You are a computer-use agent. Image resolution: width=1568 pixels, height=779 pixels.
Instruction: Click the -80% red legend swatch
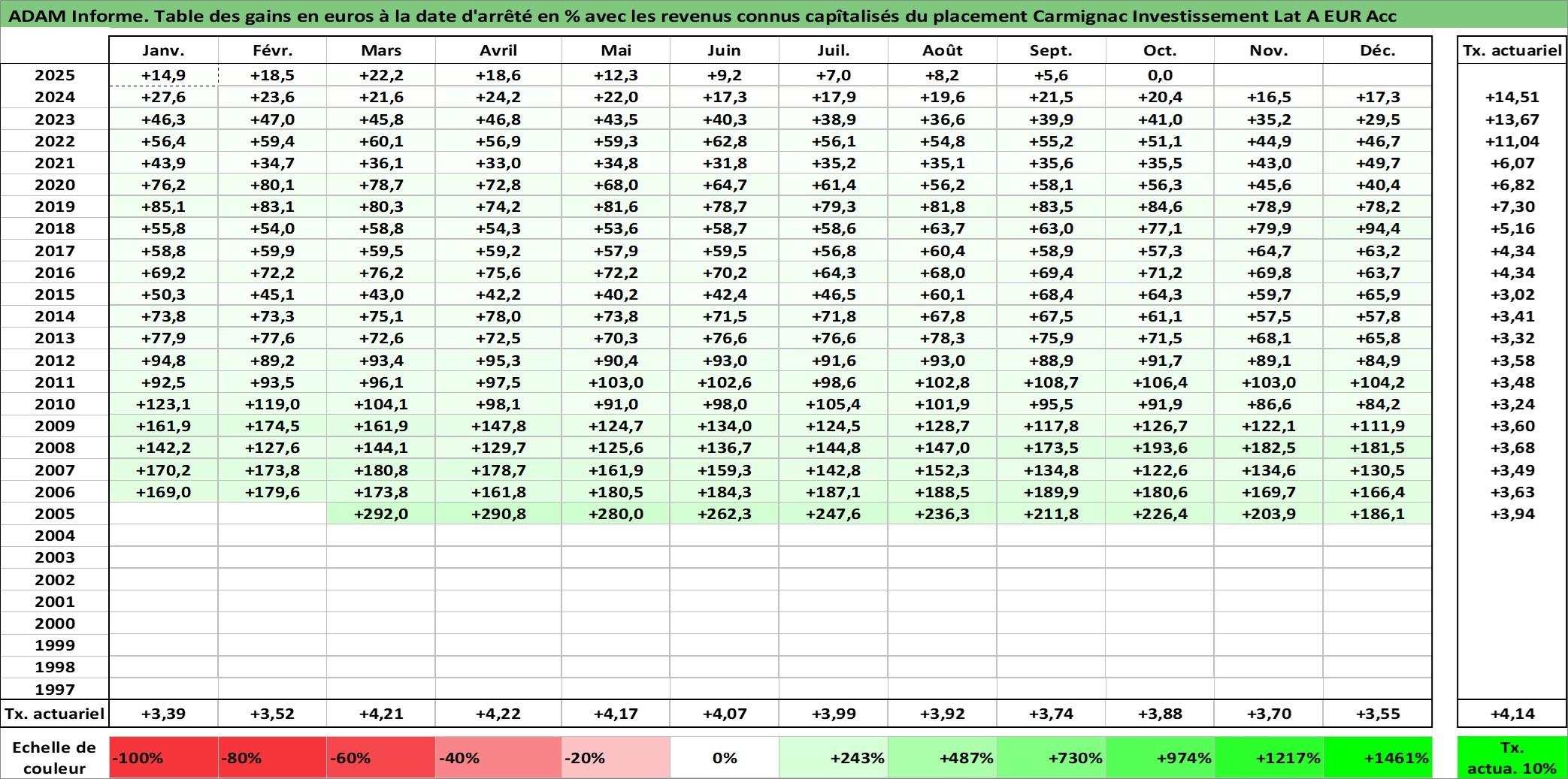point(272,757)
